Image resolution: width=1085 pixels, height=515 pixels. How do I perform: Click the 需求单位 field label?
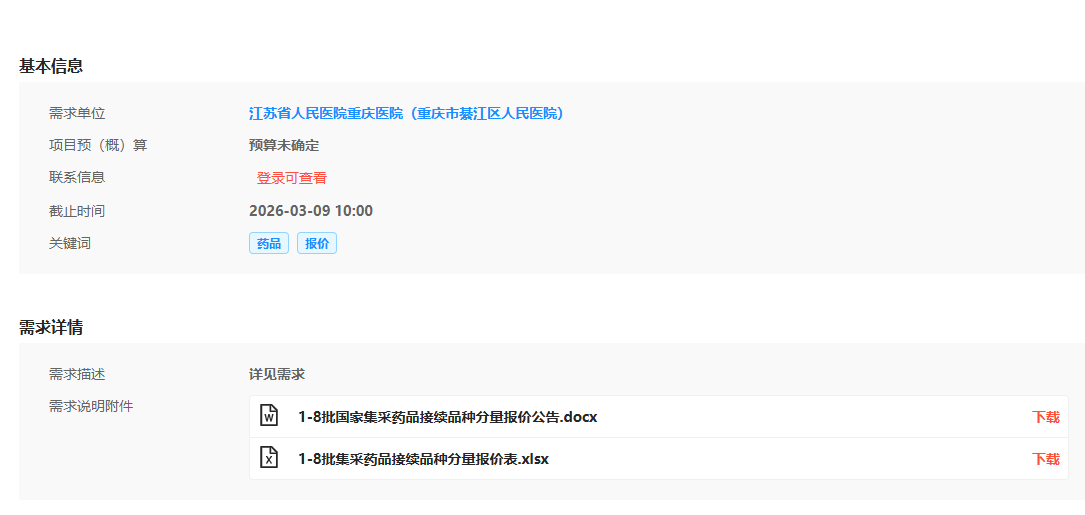click(77, 113)
